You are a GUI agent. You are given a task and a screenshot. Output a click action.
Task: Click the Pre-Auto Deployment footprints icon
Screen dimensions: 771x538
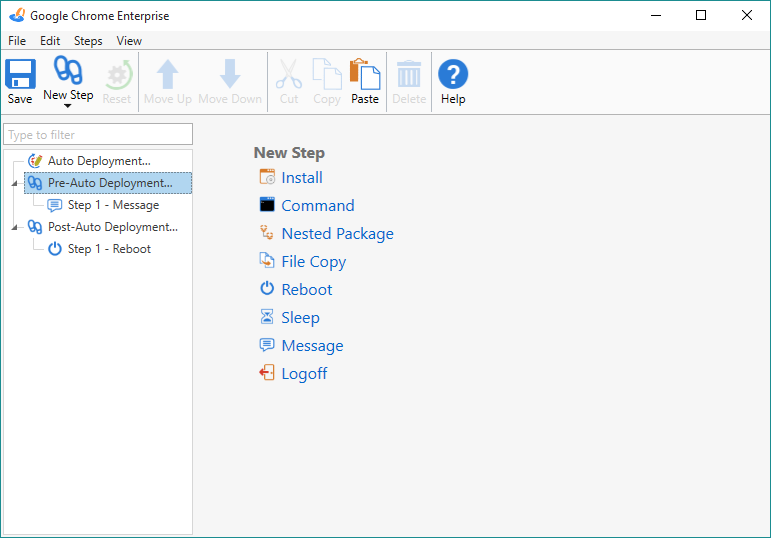[x=35, y=183]
